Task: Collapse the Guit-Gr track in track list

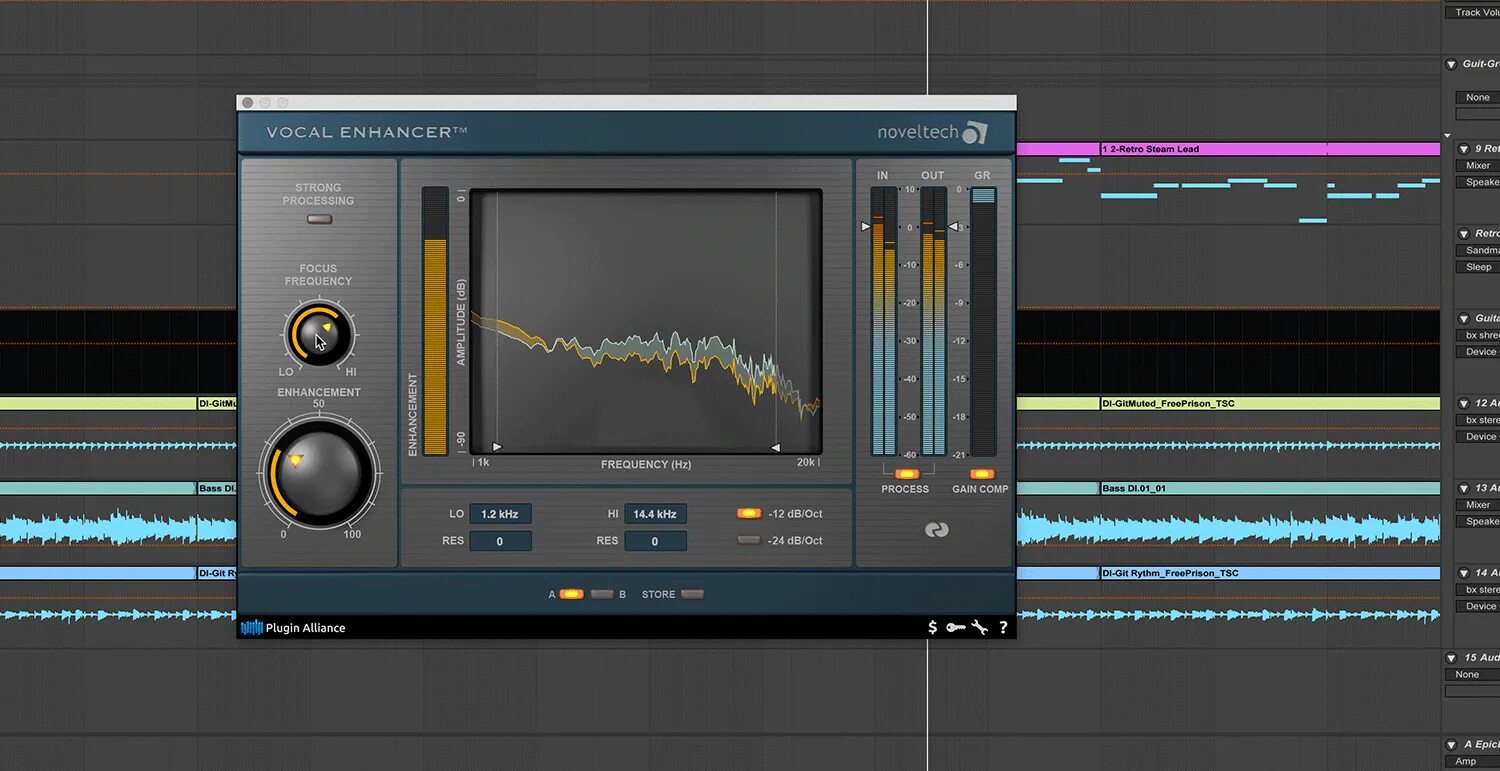Action: coord(1451,64)
